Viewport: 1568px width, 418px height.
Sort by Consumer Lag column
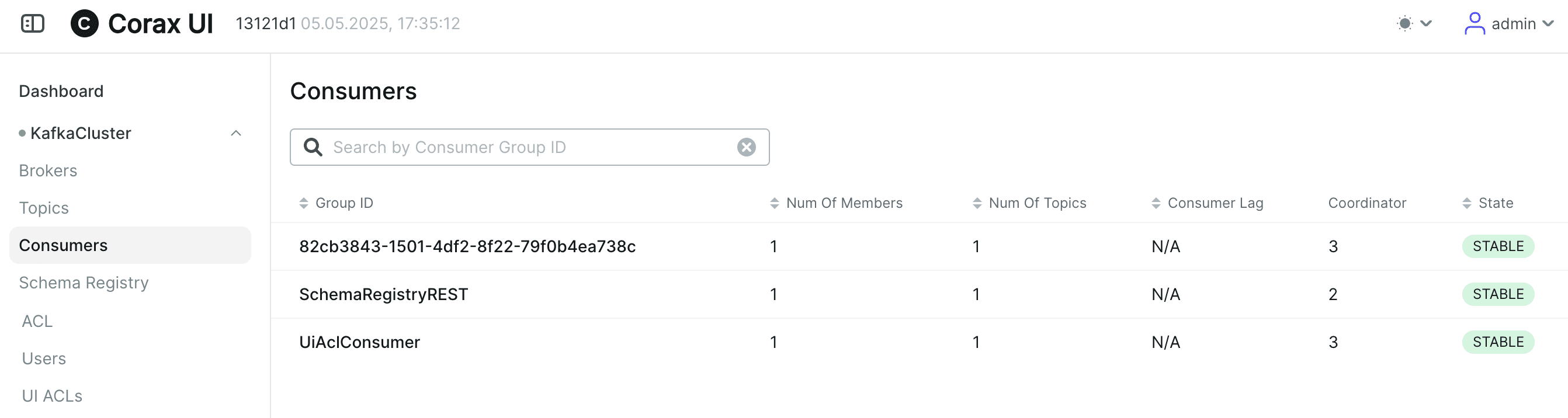coord(1207,203)
